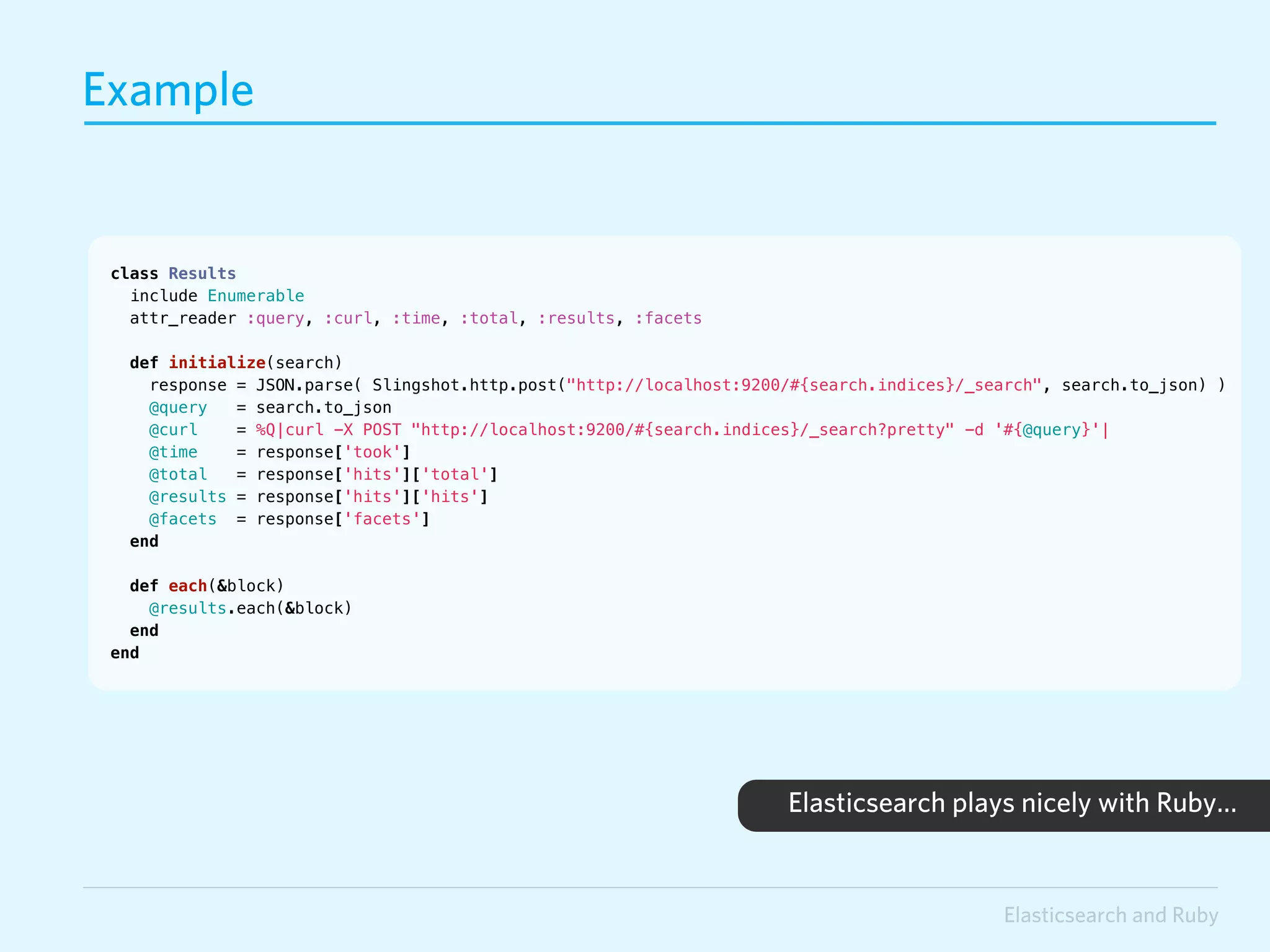
Task: Click 'def initialize(search)' line
Action: tap(236, 363)
